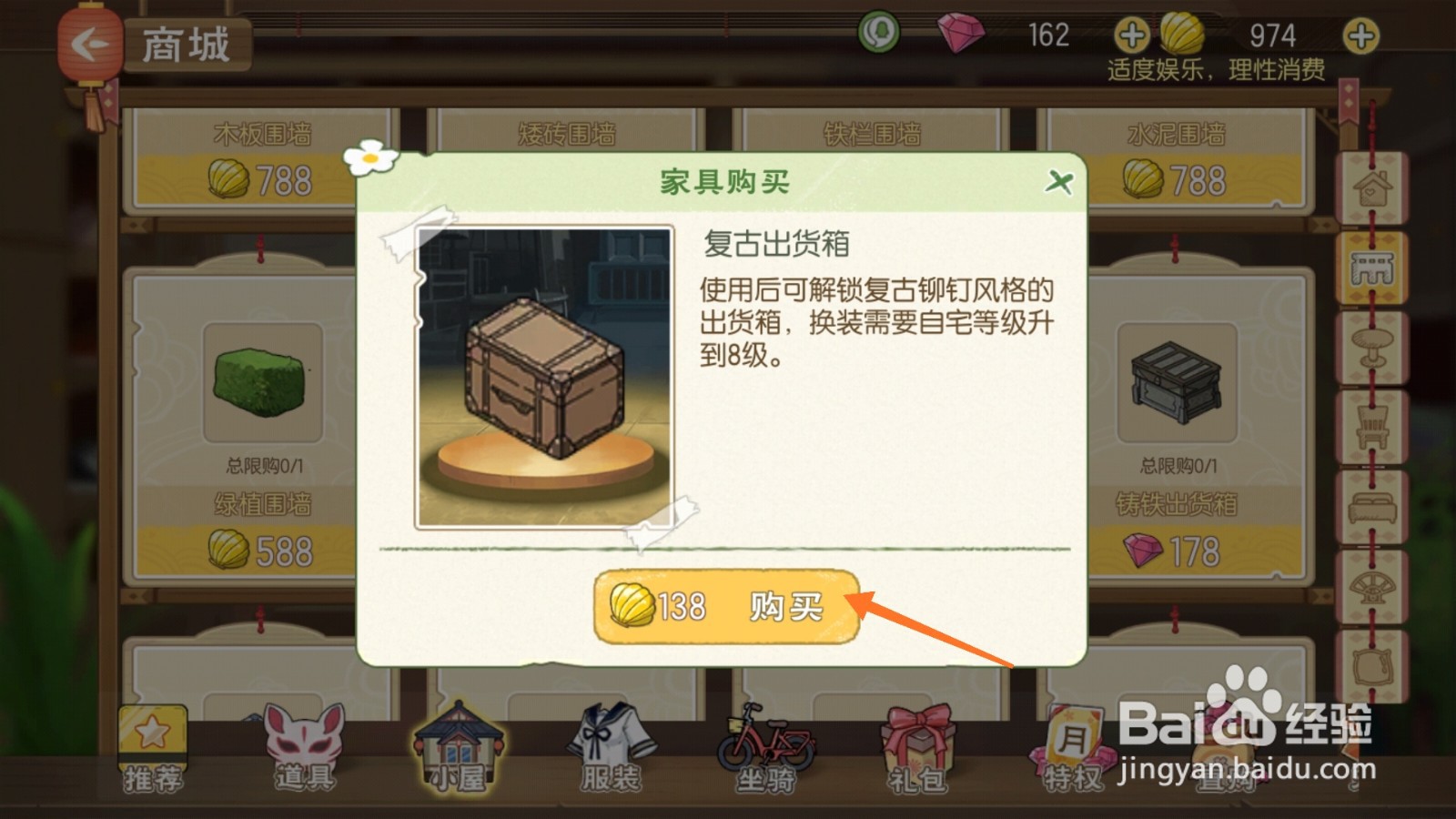1456x819 pixels.
Task: Open the green chat bubble icon
Action: click(879, 34)
